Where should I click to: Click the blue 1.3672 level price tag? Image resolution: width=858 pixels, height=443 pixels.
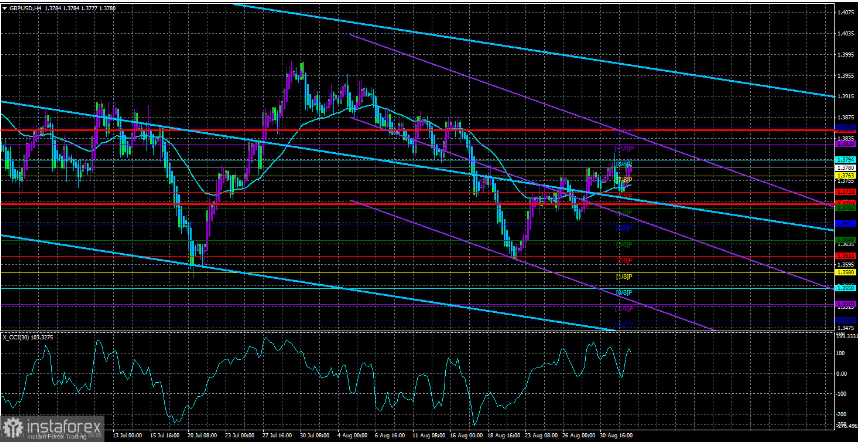(x=845, y=224)
